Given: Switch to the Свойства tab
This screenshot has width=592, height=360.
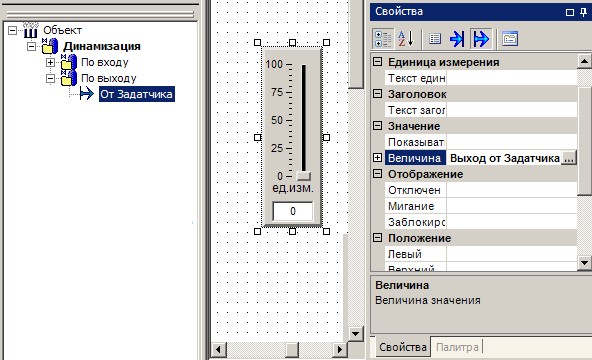Looking at the screenshot, I should tap(402, 347).
